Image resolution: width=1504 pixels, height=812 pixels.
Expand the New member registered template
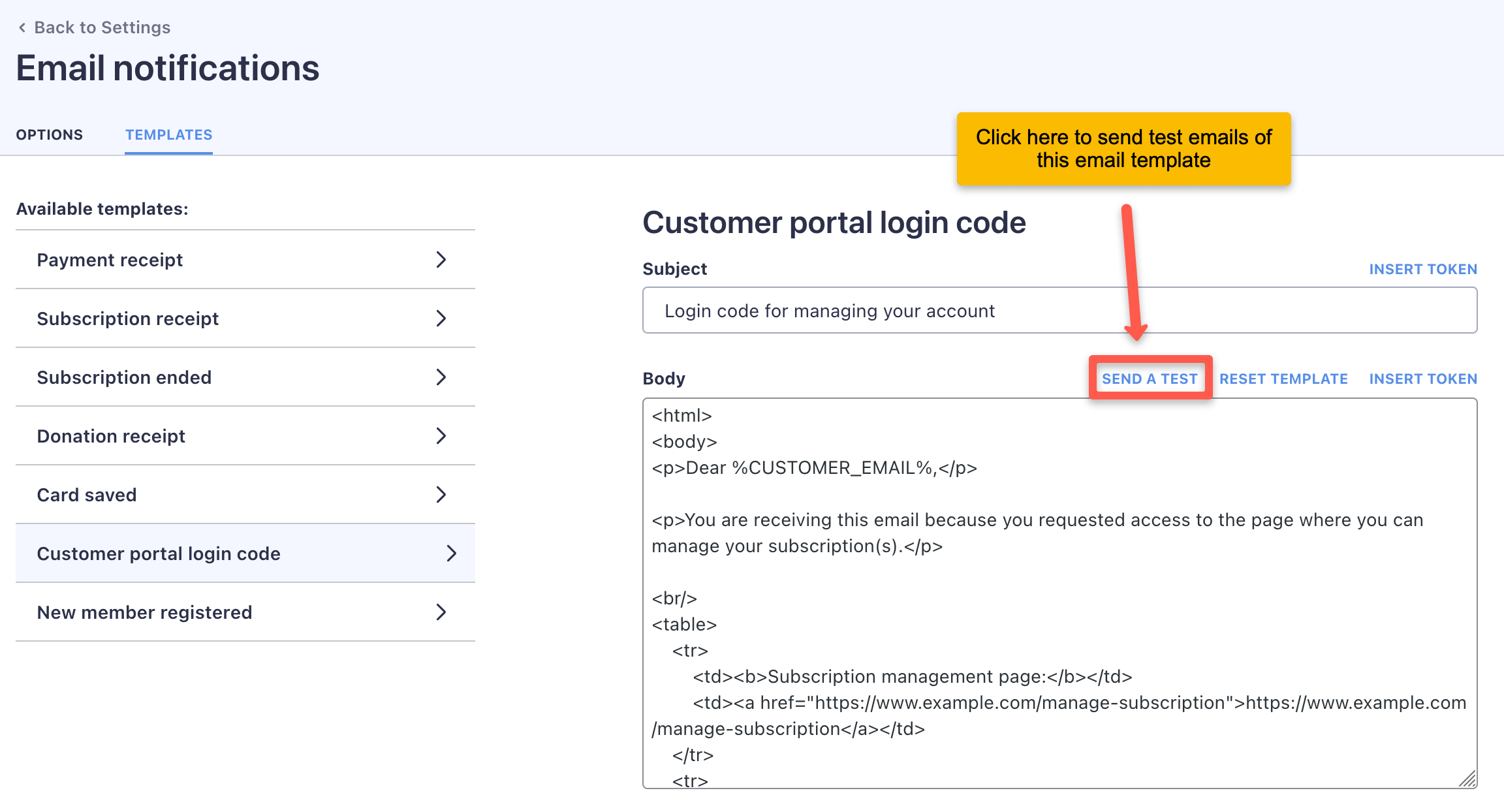coord(441,612)
